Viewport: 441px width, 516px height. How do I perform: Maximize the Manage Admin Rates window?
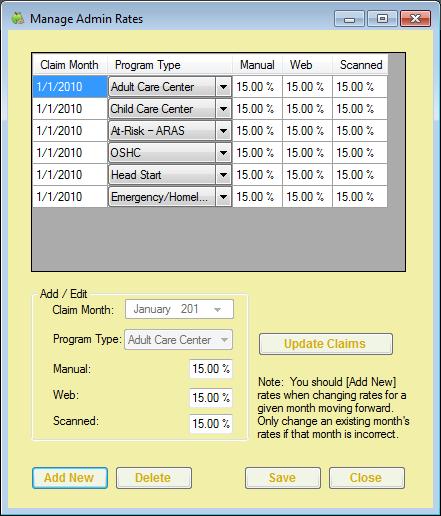(382, 19)
